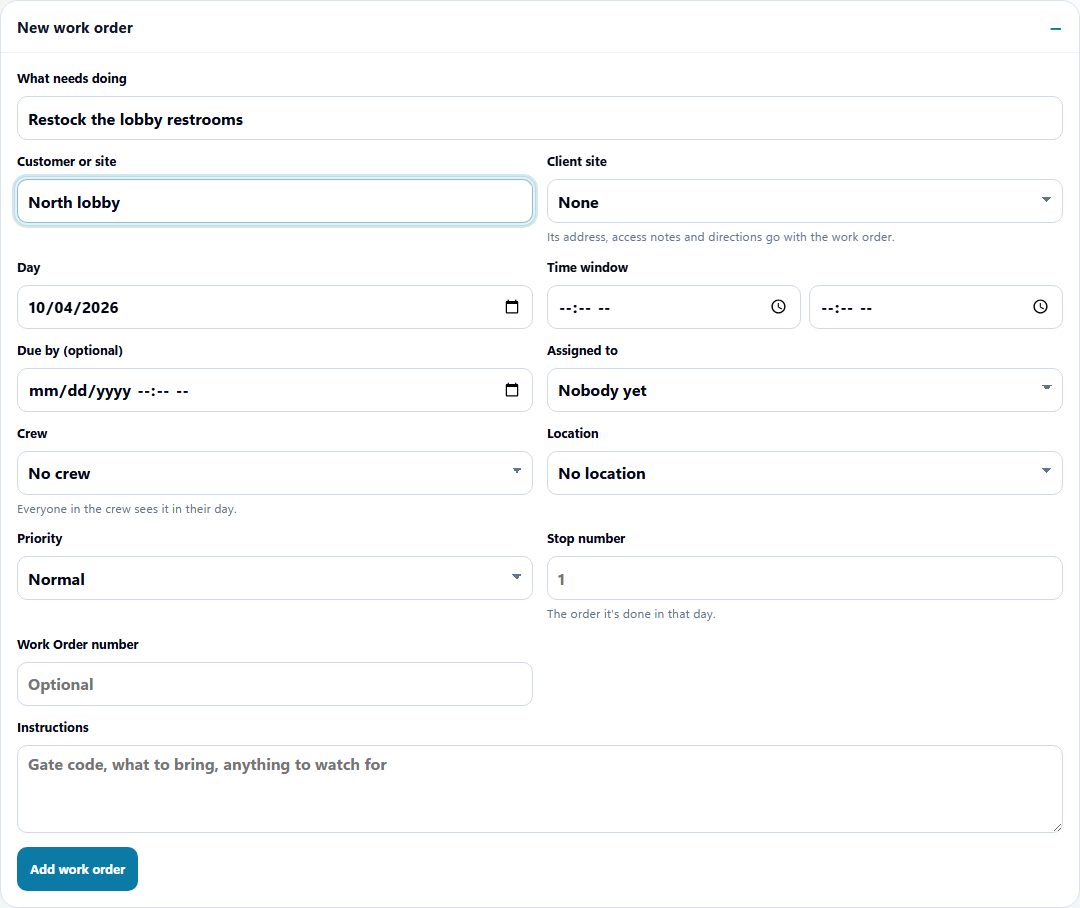Click the Customer or site field

pyautogui.click(x=275, y=201)
